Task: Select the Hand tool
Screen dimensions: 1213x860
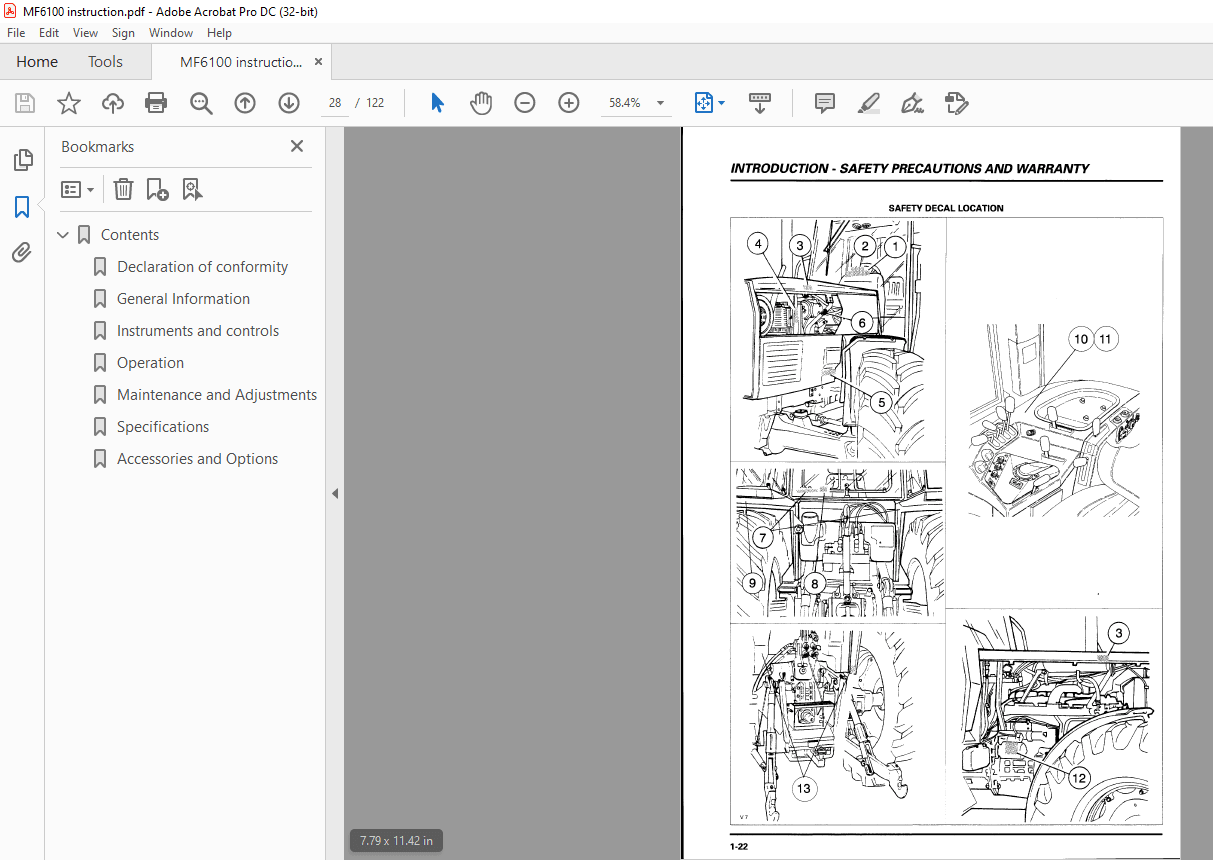Action: point(481,102)
